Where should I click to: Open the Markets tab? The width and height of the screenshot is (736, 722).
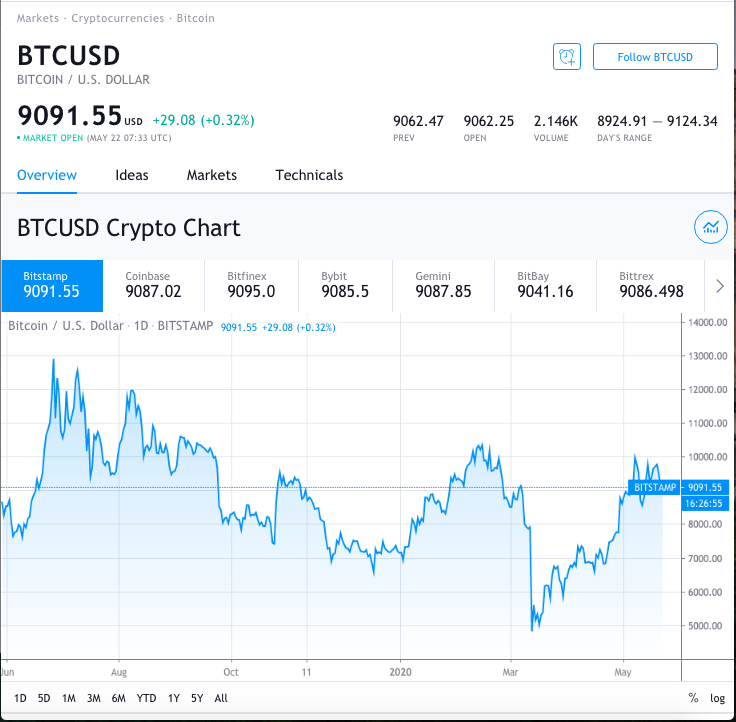(x=212, y=175)
